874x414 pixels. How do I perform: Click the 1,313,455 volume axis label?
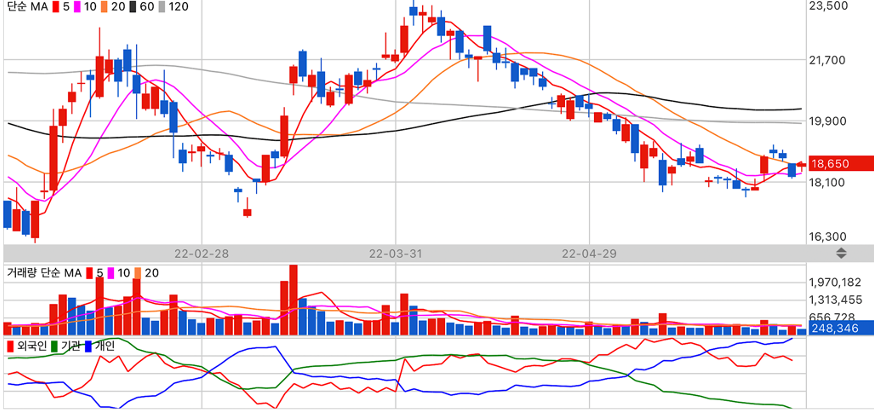pyautogui.click(x=835, y=300)
